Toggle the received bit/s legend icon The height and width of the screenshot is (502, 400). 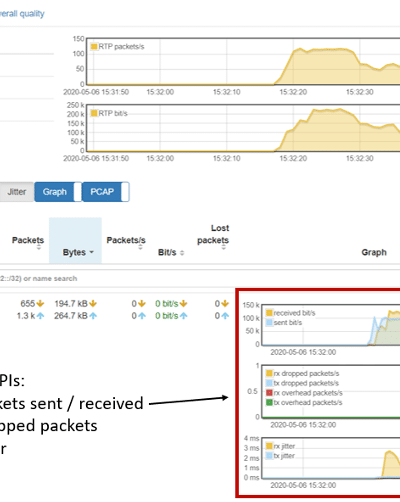(x=269, y=313)
